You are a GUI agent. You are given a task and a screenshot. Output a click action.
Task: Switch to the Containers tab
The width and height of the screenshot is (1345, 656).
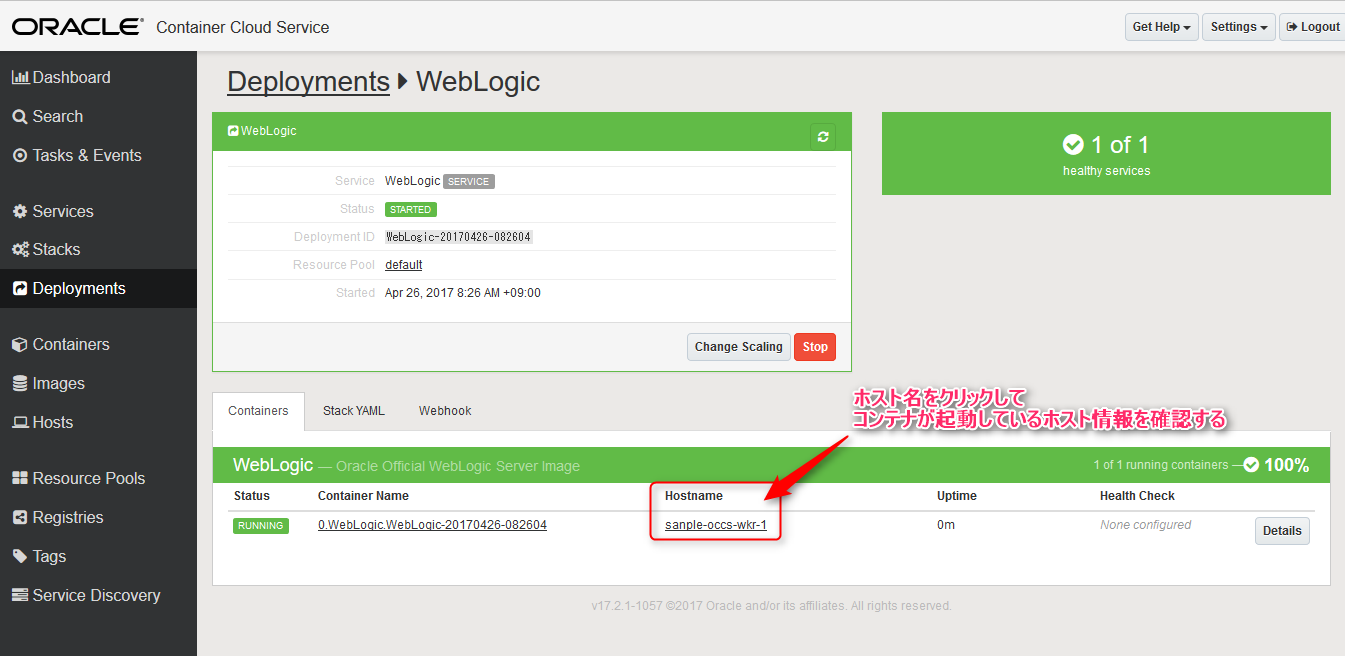pyautogui.click(x=258, y=411)
